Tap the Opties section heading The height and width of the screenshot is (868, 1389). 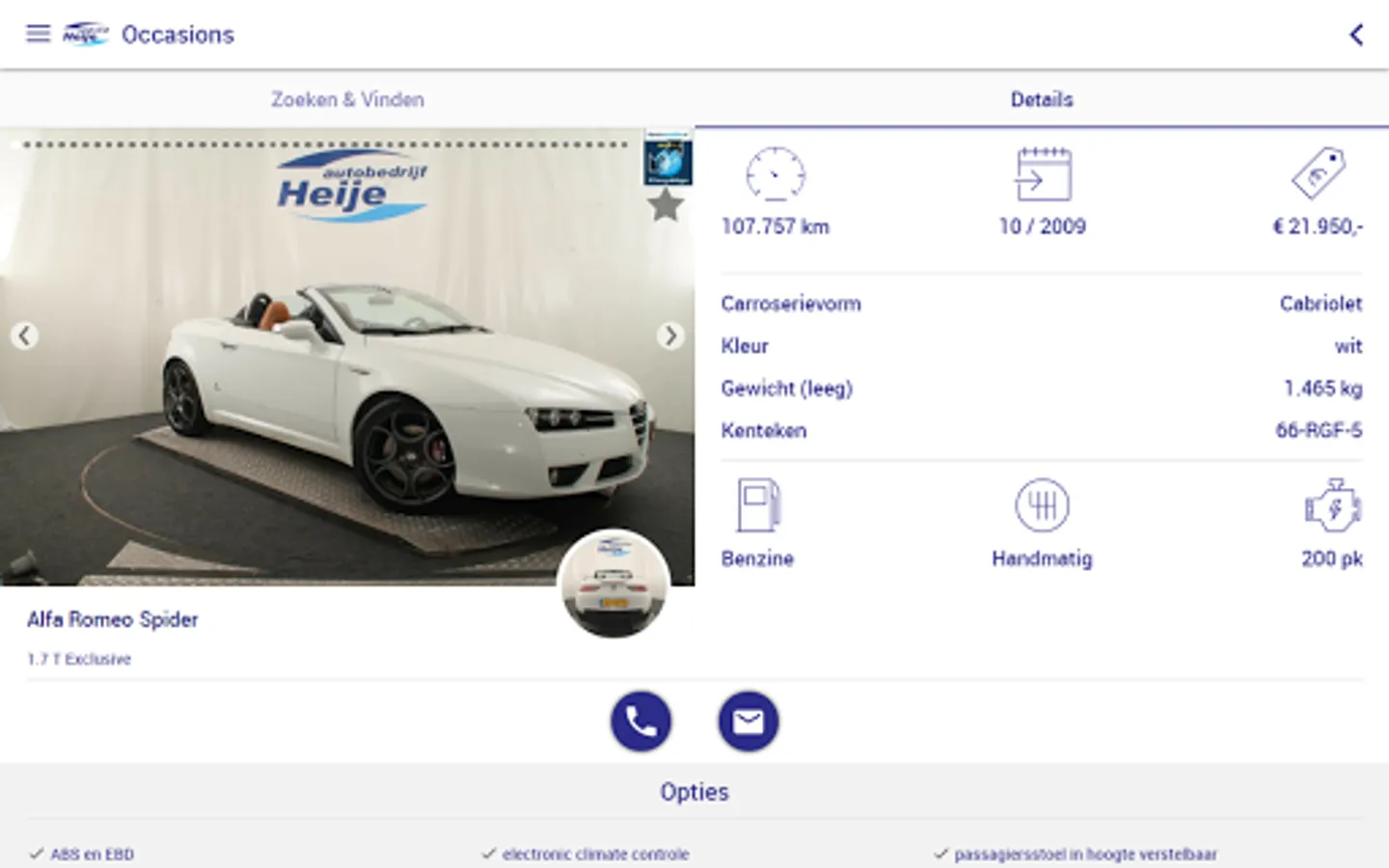point(694,792)
